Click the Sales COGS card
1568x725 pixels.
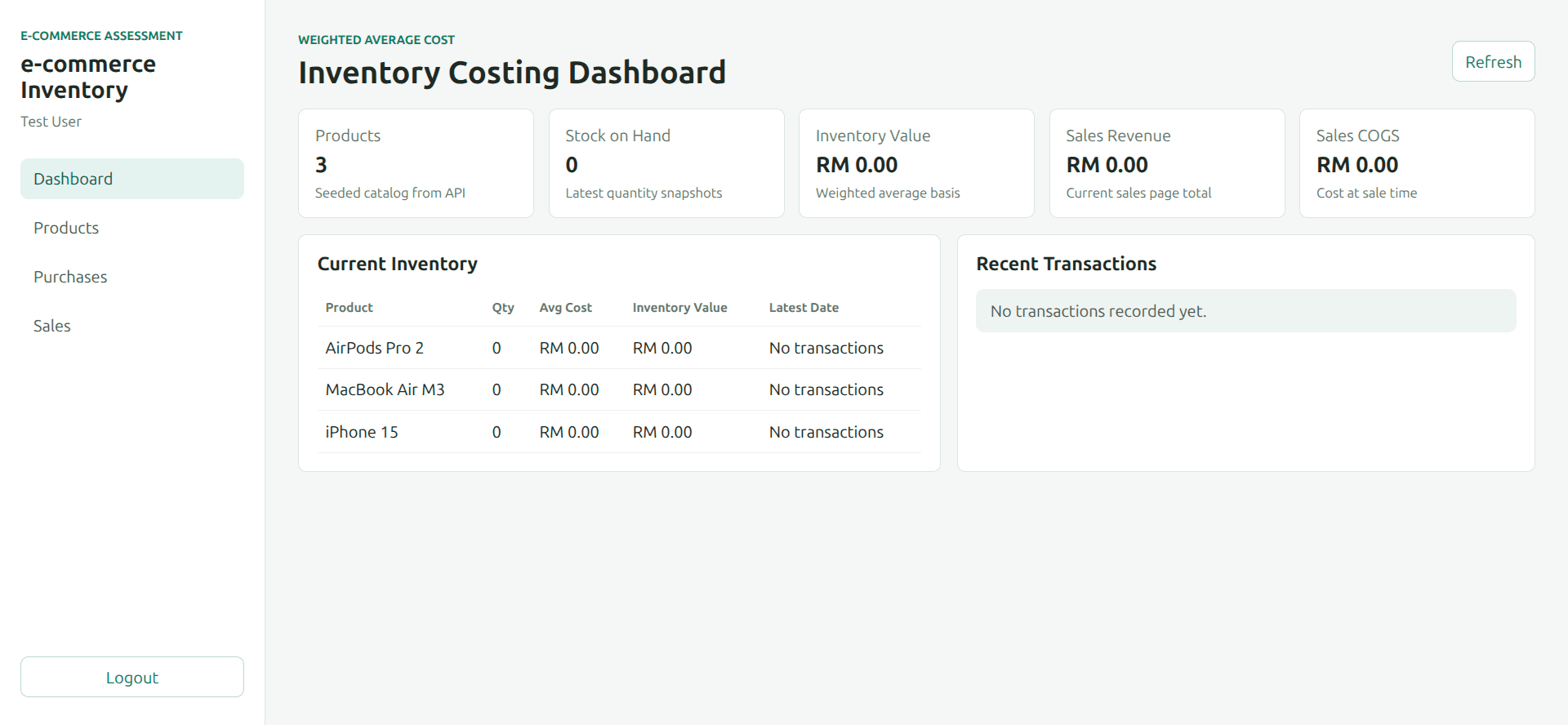(1417, 163)
